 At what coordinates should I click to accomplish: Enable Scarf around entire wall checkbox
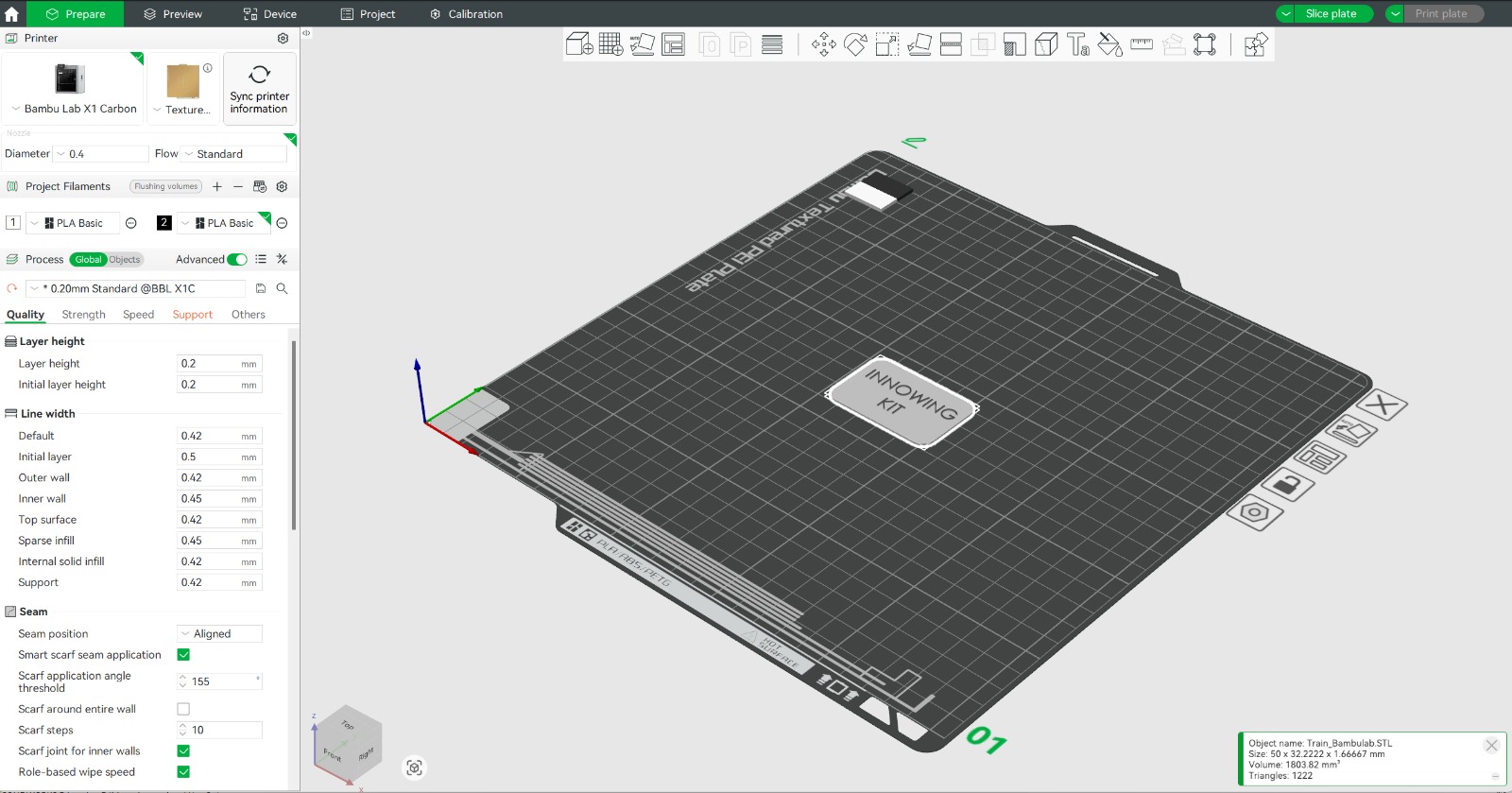pyautogui.click(x=183, y=709)
